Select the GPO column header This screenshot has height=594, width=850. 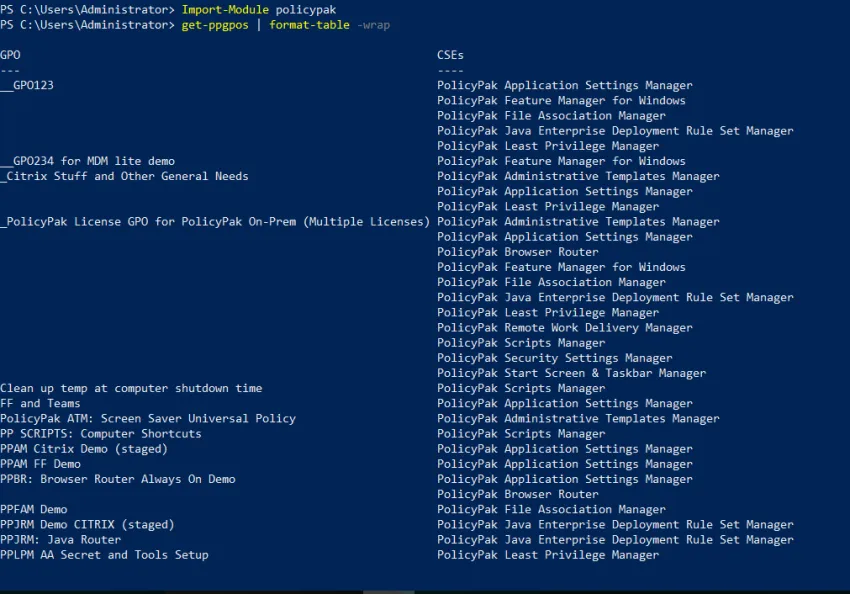(x=10, y=55)
